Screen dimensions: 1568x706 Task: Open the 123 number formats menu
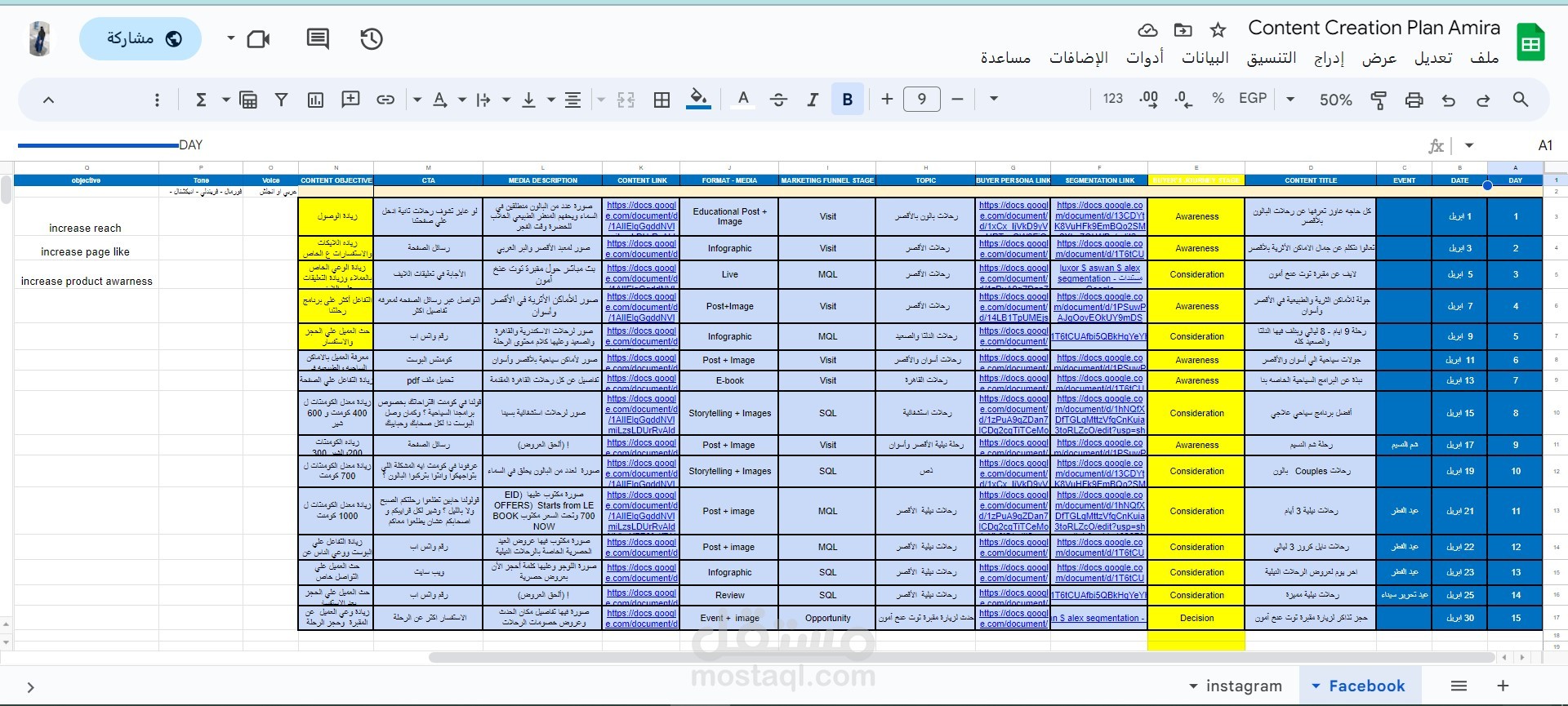[x=1113, y=99]
